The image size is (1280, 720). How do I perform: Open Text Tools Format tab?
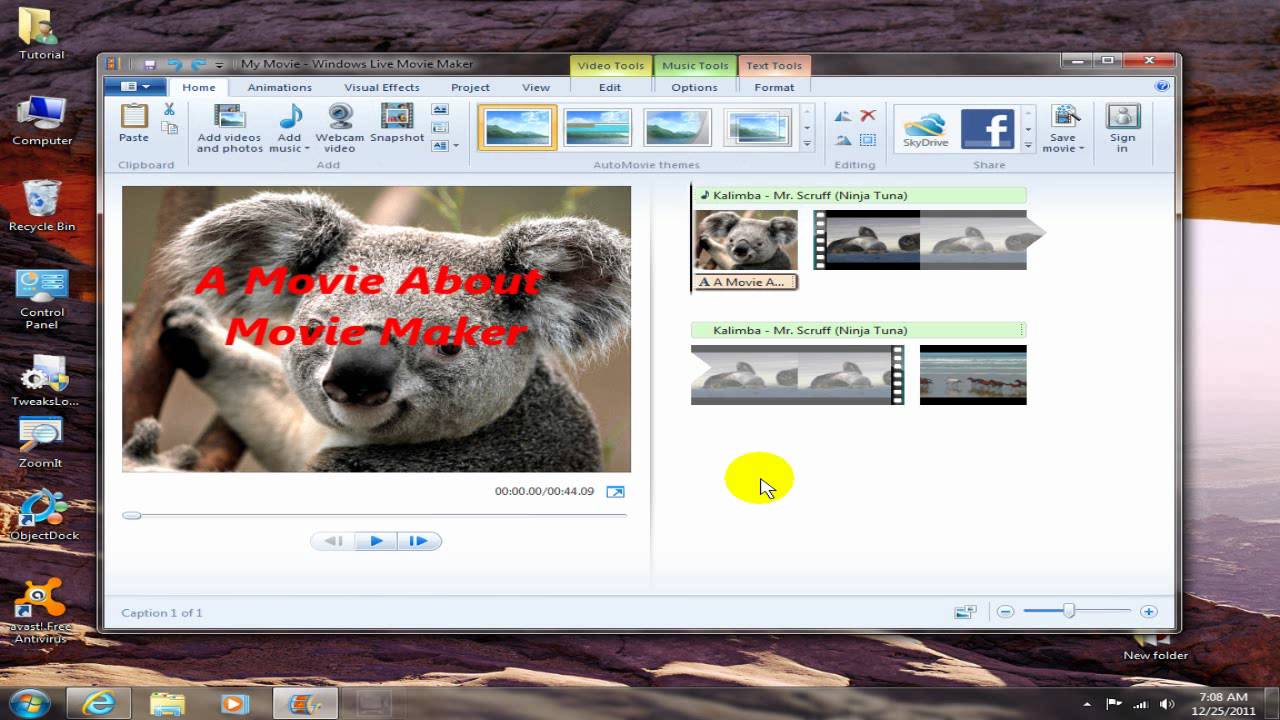774,87
